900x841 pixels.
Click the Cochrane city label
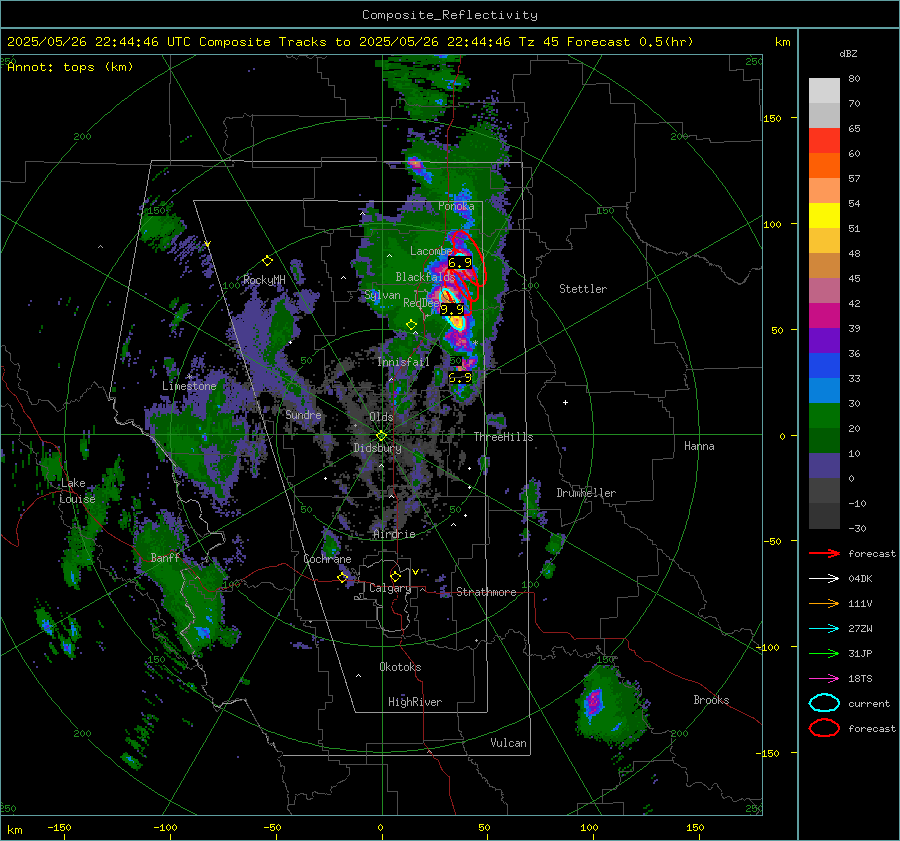[x=327, y=559]
